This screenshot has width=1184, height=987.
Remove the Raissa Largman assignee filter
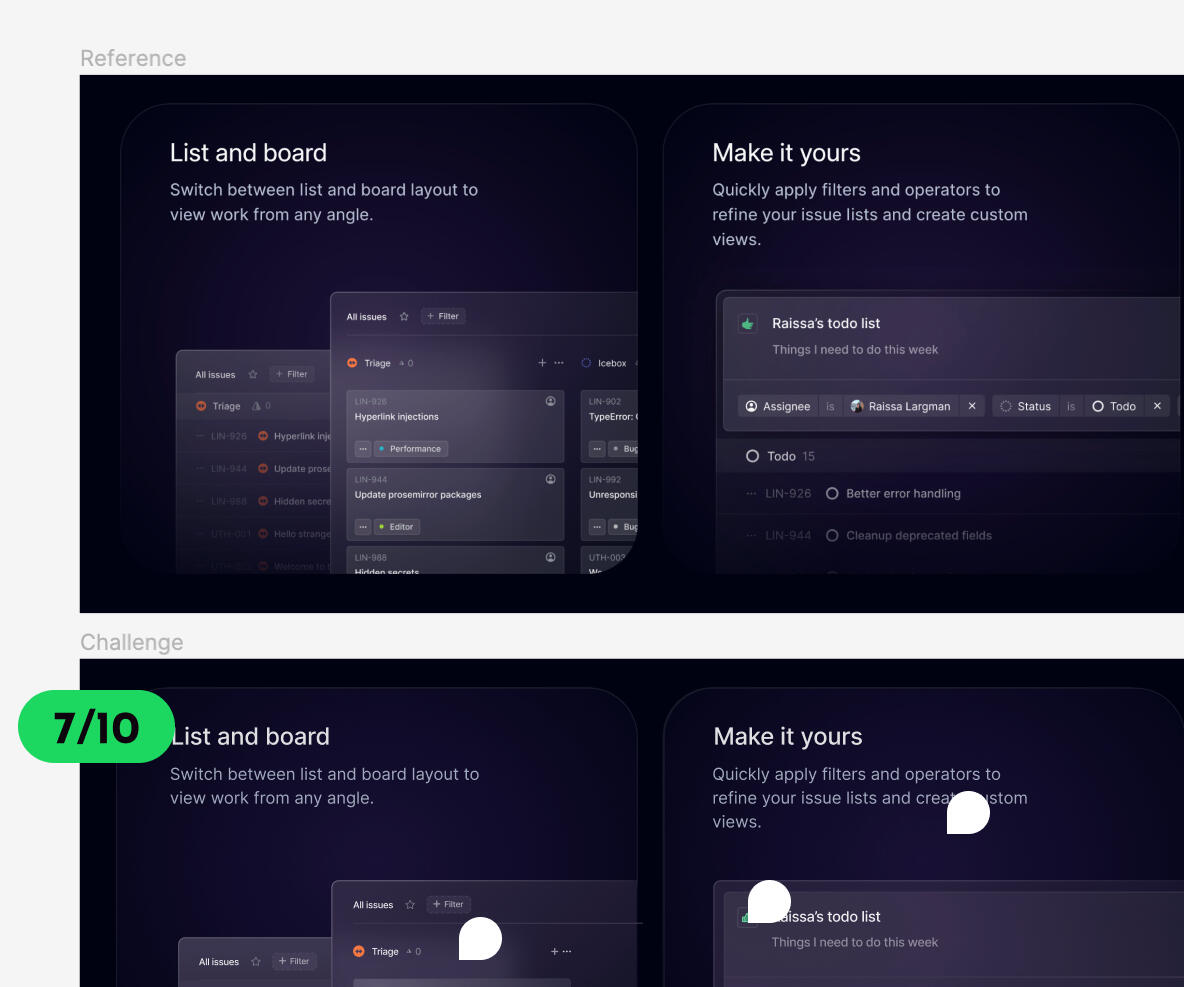click(972, 406)
